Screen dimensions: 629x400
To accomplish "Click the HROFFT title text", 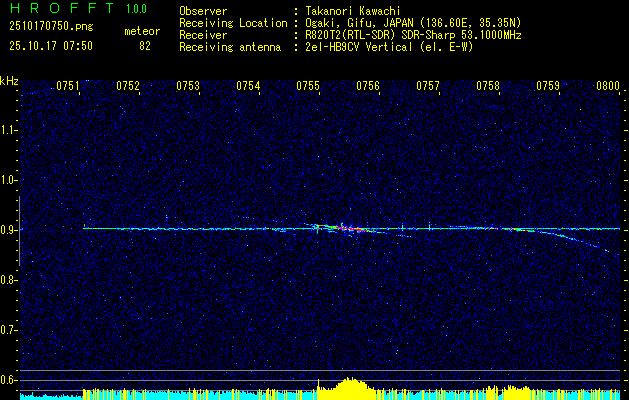I will click(x=61, y=8).
